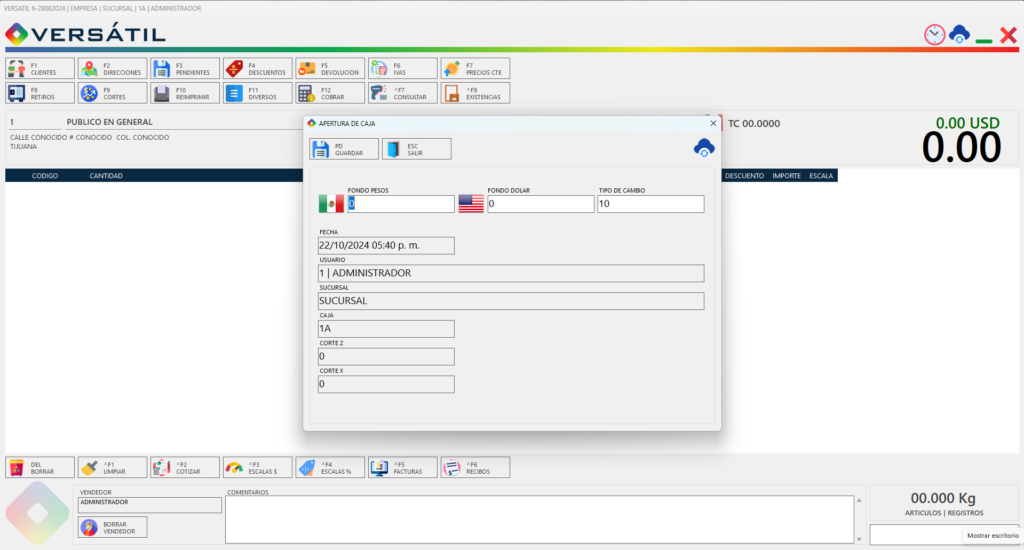Click the ^F8 Existencias icon
Image resolution: width=1024 pixels, height=550 pixels.
tap(452, 93)
